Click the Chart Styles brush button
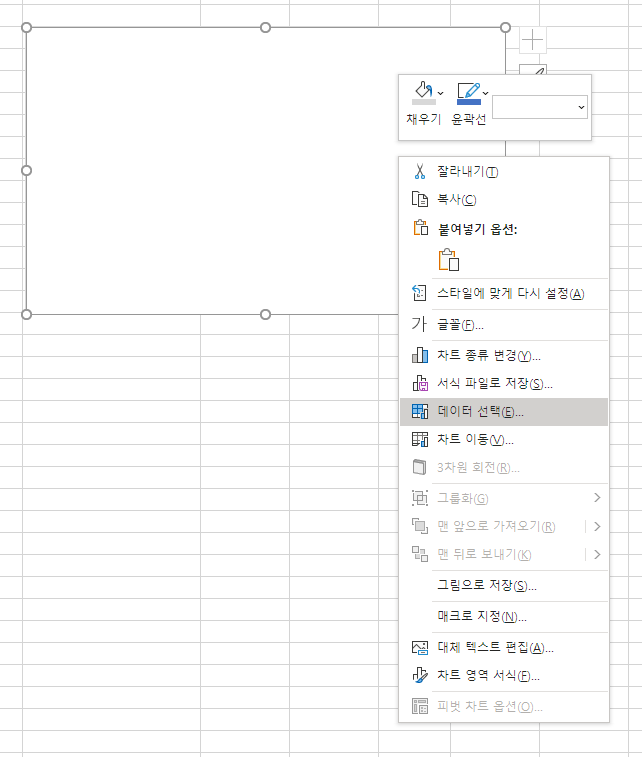Image resolution: width=642 pixels, height=757 pixels. 533,70
